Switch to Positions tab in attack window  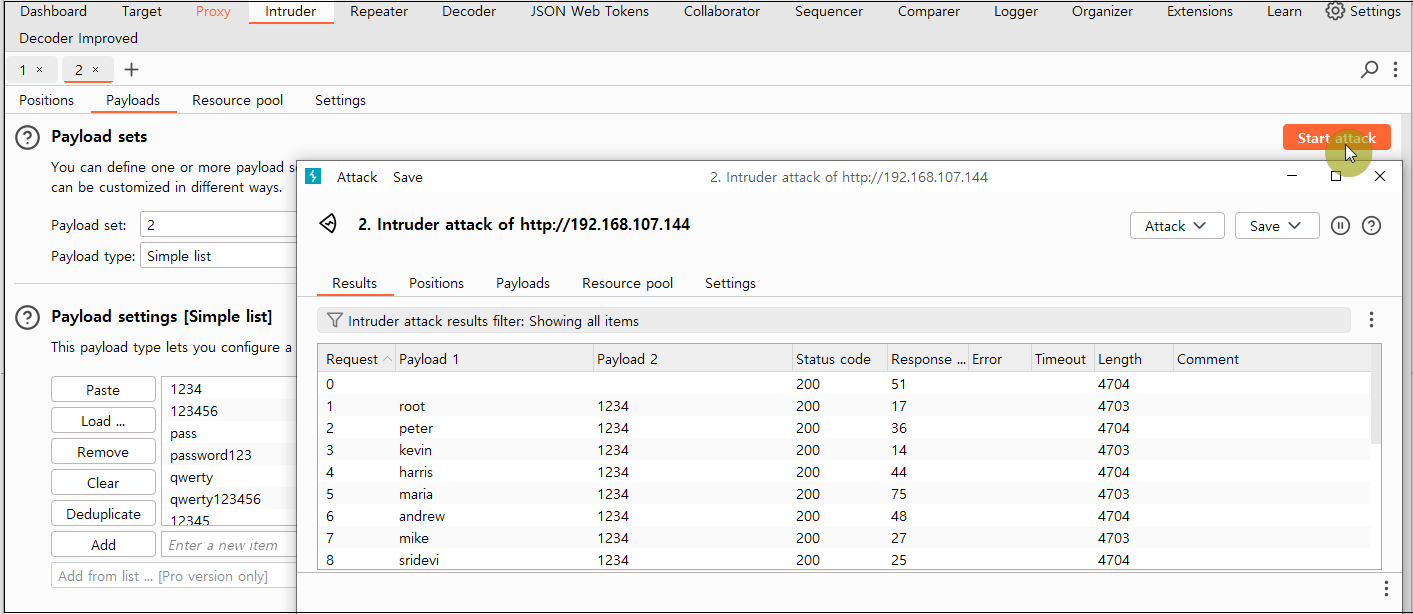pos(436,283)
